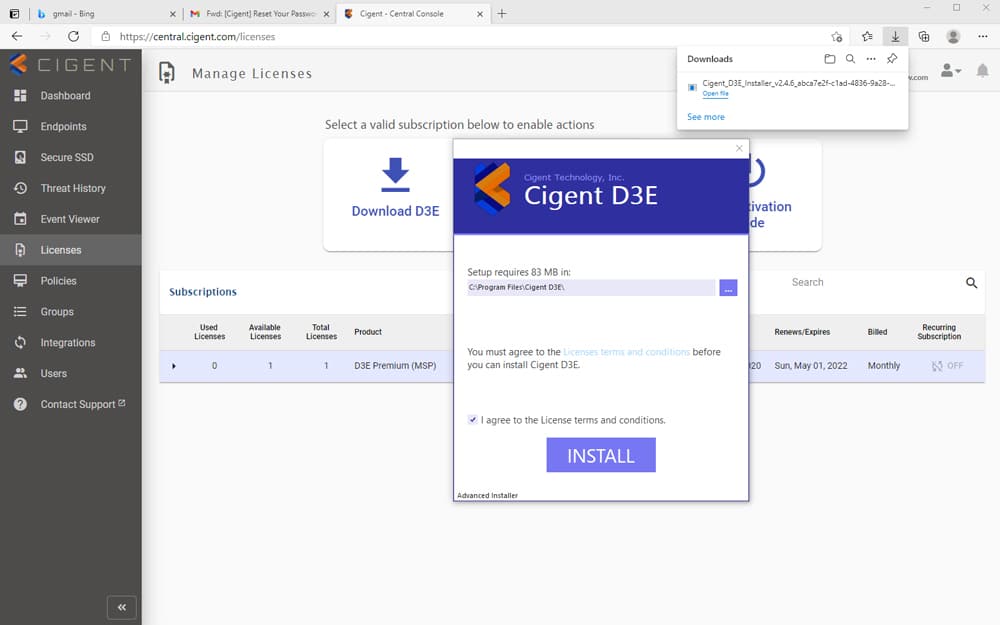The height and width of the screenshot is (625, 1000).
Task: Click the tab actions menu icon
Action: pyautogui.click(x=14, y=13)
